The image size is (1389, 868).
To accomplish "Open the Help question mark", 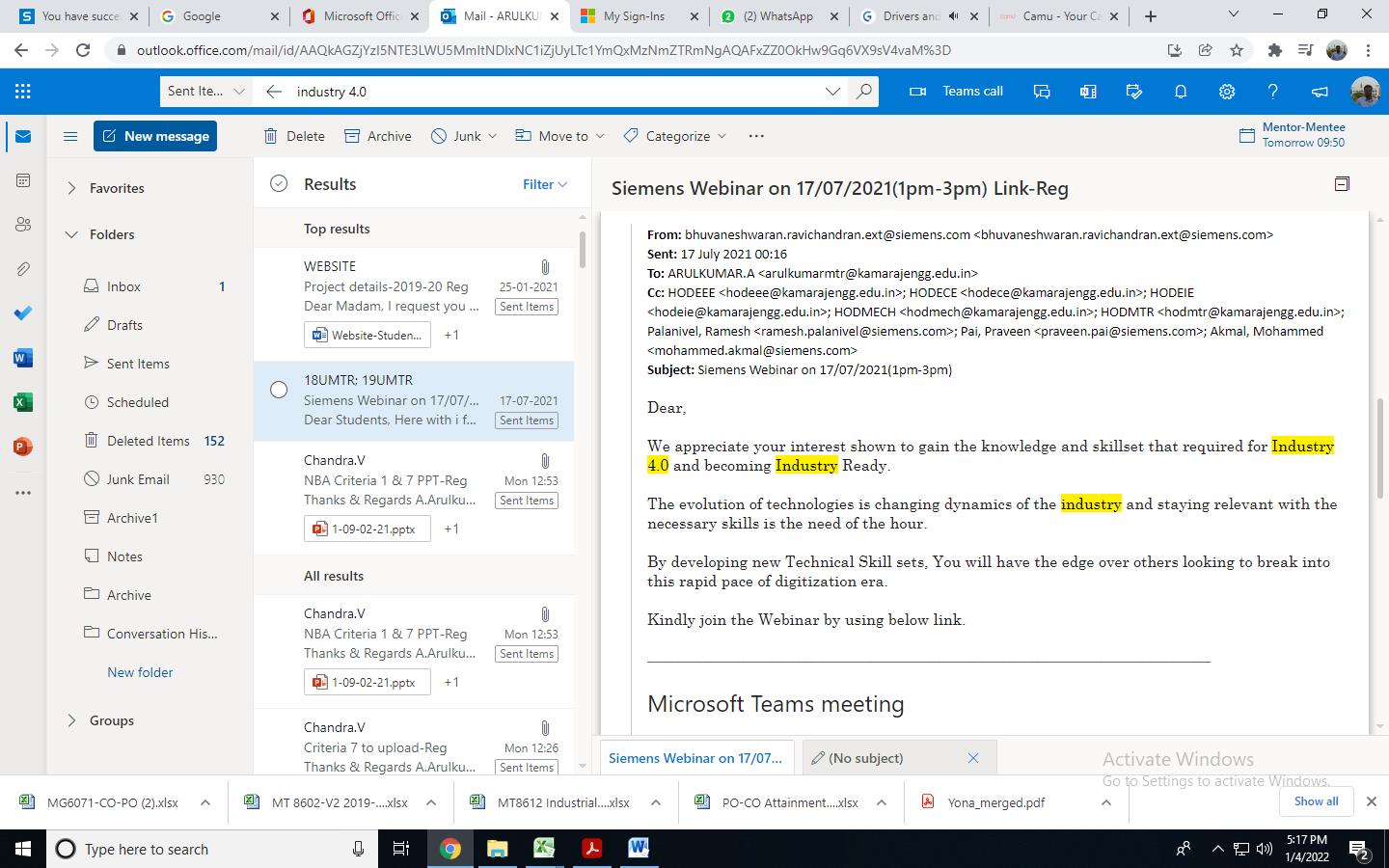I will click(x=1273, y=92).
